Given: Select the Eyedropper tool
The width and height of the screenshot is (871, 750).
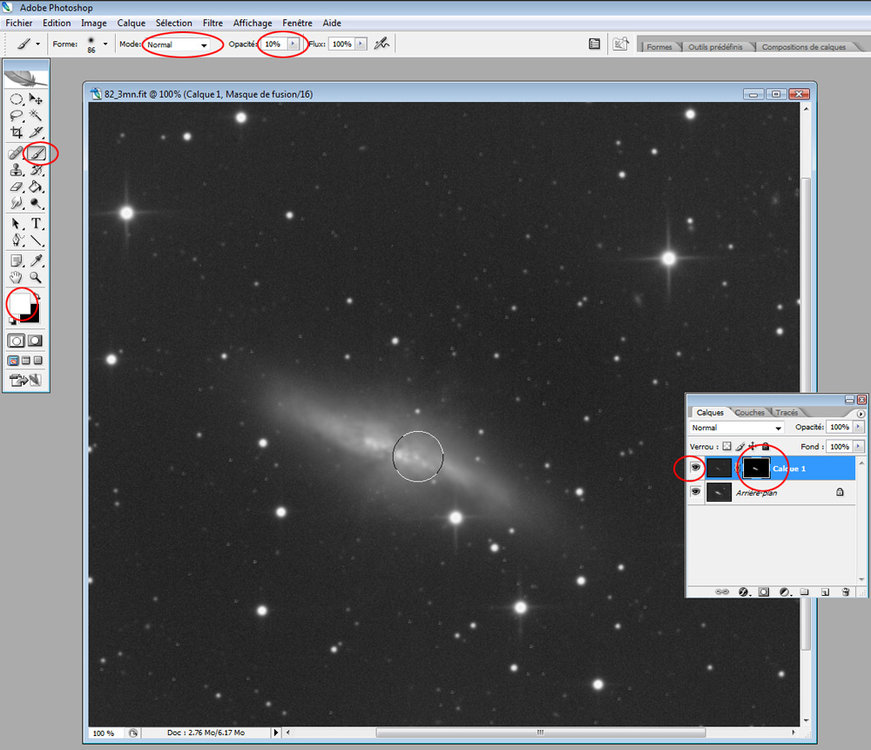Looking at the screenshot, I should coord(36,260).
